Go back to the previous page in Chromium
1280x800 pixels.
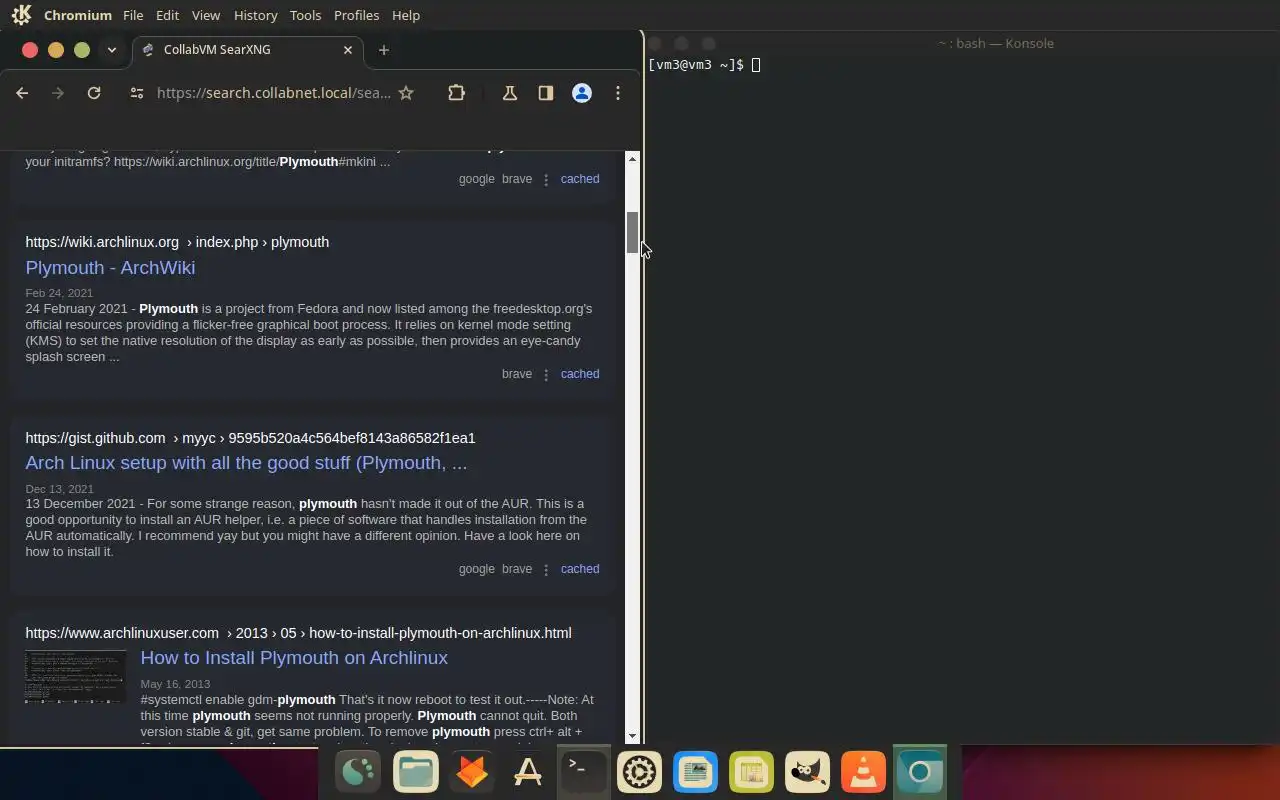pyautogui.click(x=22, y=93)
